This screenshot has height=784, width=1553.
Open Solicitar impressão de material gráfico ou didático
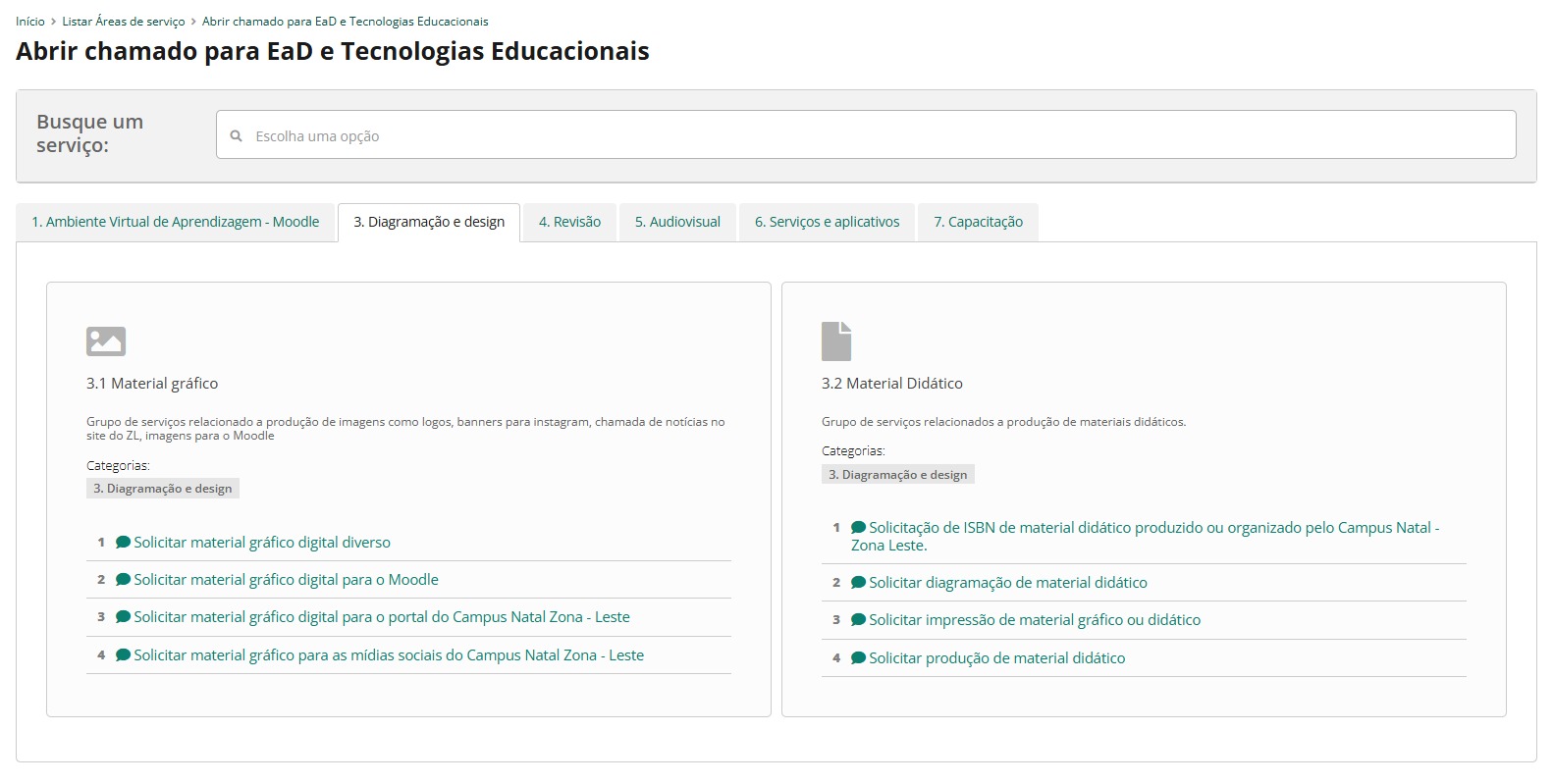click(x=1035, y=620)
